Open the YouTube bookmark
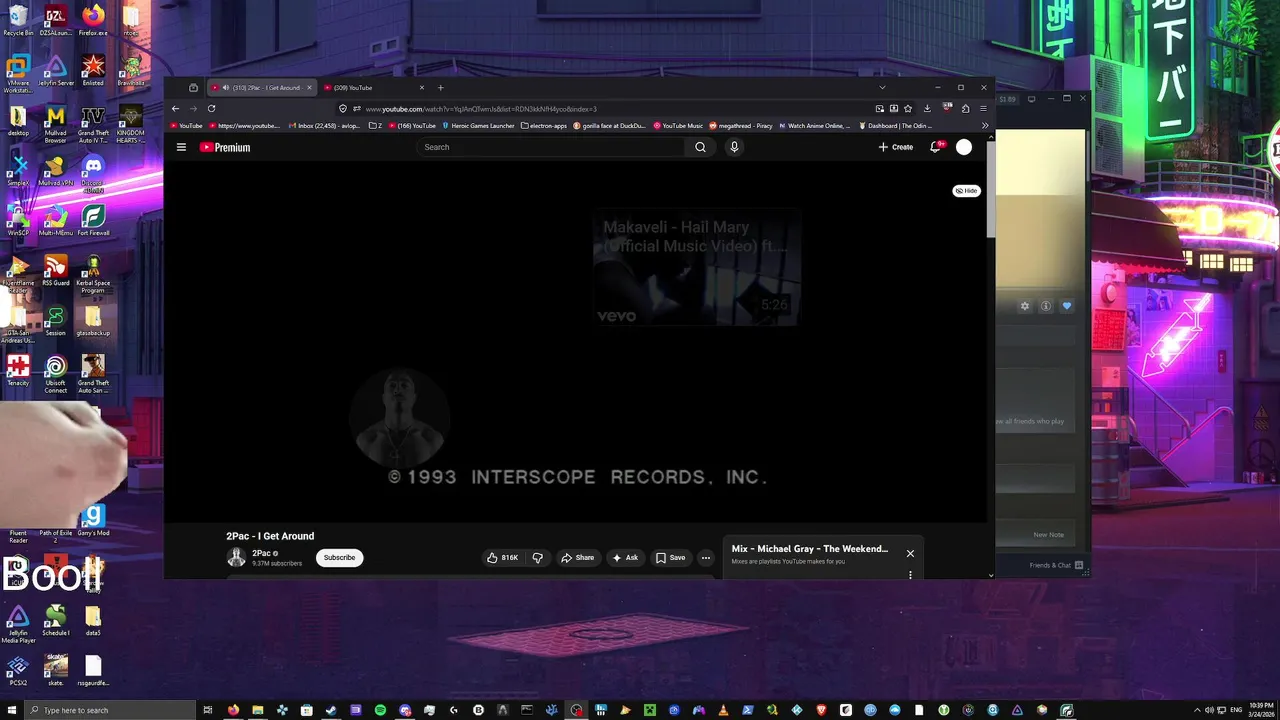 click(x=186, y=126)
